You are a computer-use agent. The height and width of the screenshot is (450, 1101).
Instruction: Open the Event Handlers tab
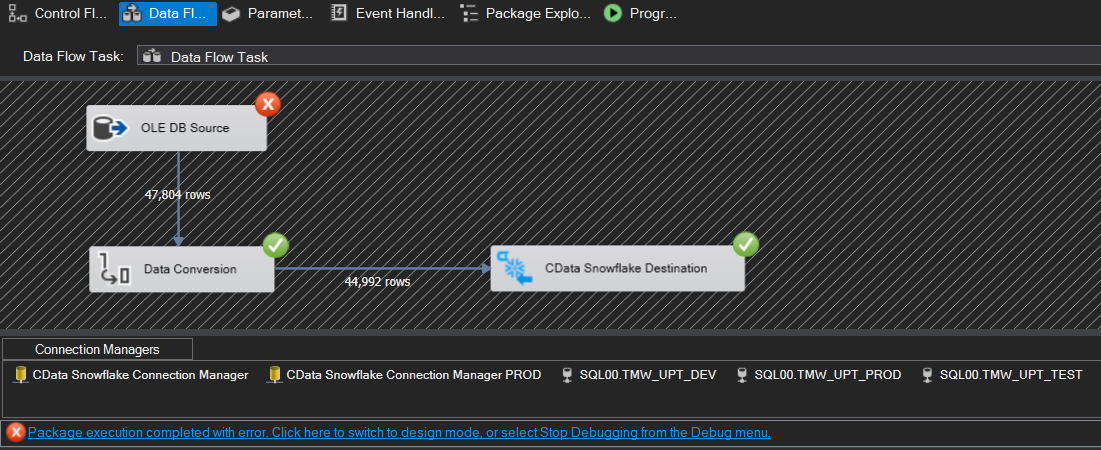click(x=388, y=13)
